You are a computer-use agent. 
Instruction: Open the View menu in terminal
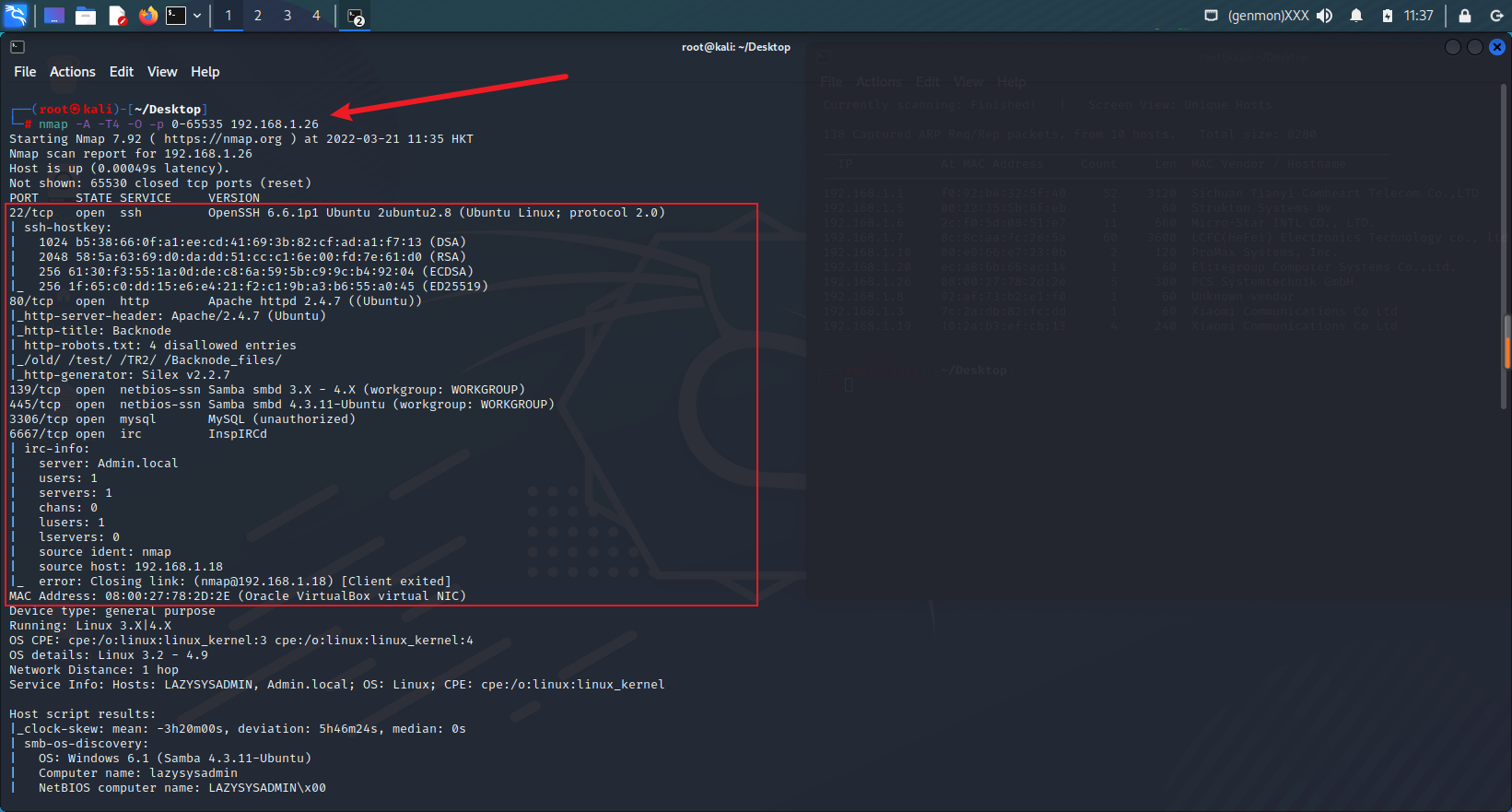(161, 72)
